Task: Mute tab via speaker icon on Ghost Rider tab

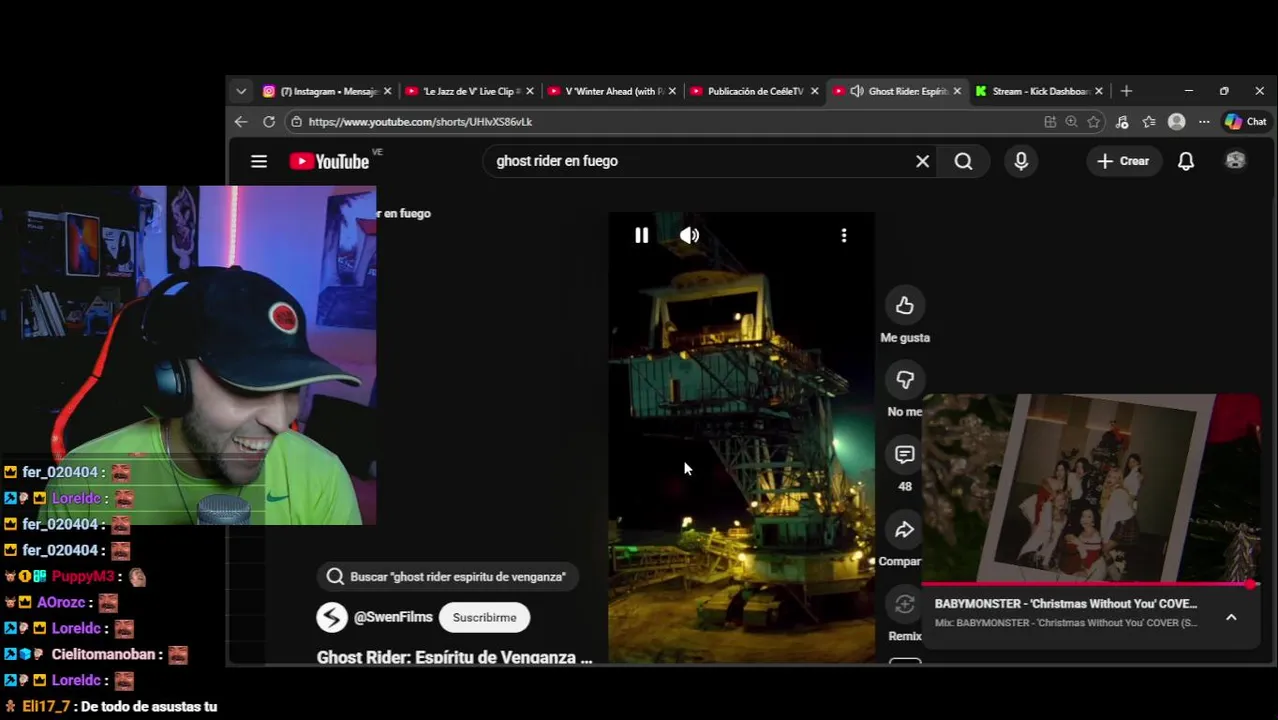Action: pos(857,91)
